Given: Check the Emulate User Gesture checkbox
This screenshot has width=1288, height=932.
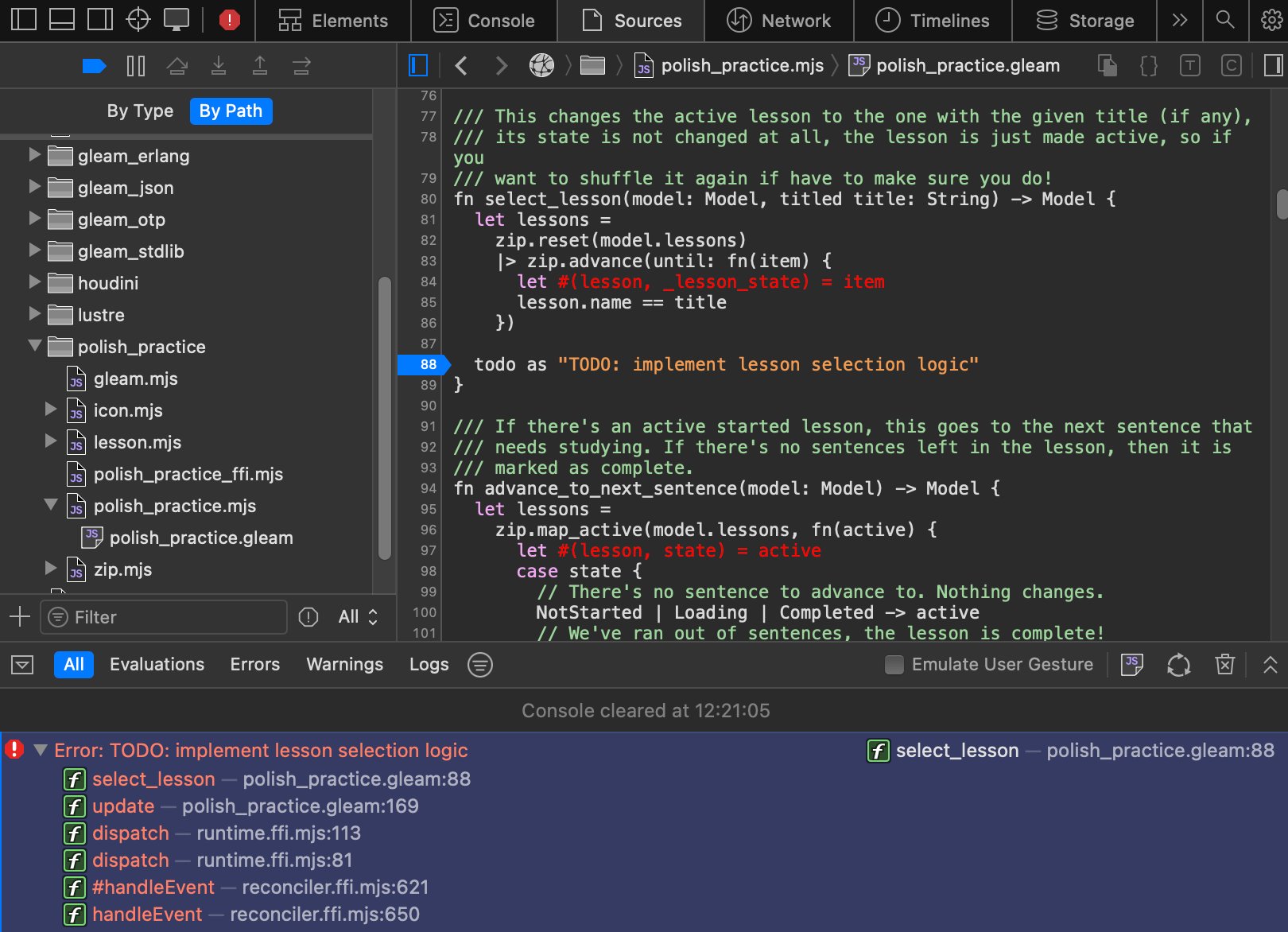Looking at the screenshot, I should [894, 664].
